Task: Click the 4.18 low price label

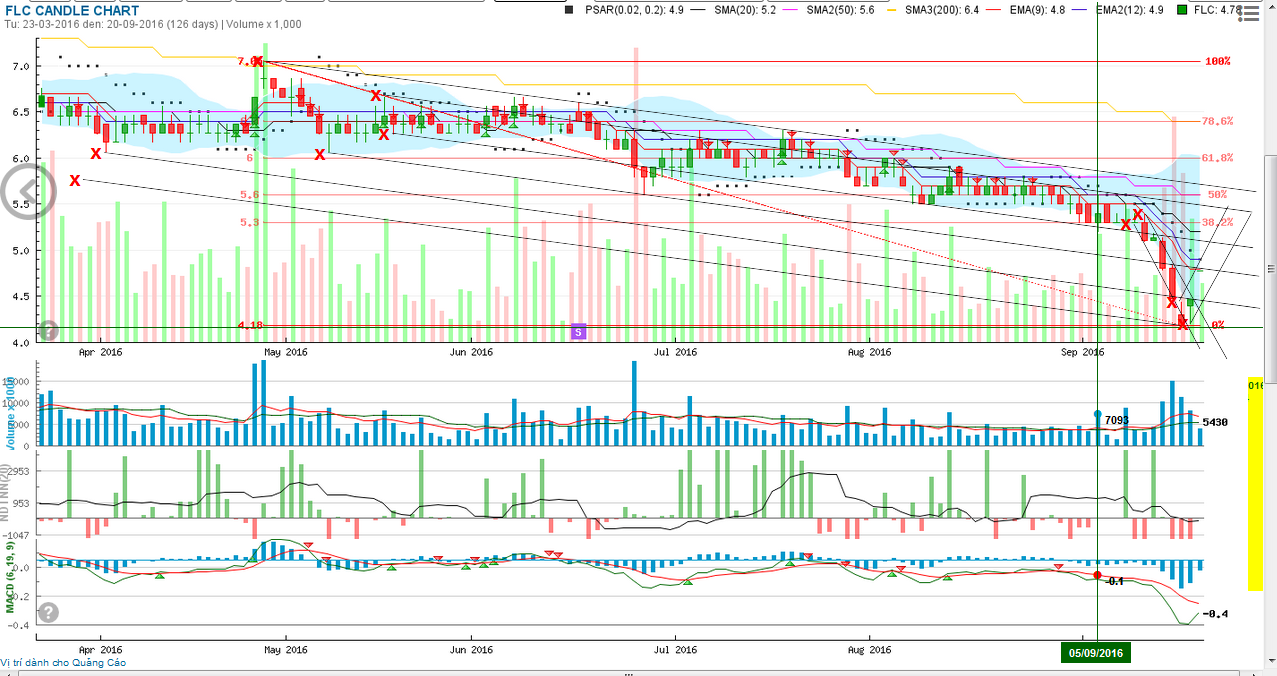Action: pyautogui.click(x=250, y=325)
